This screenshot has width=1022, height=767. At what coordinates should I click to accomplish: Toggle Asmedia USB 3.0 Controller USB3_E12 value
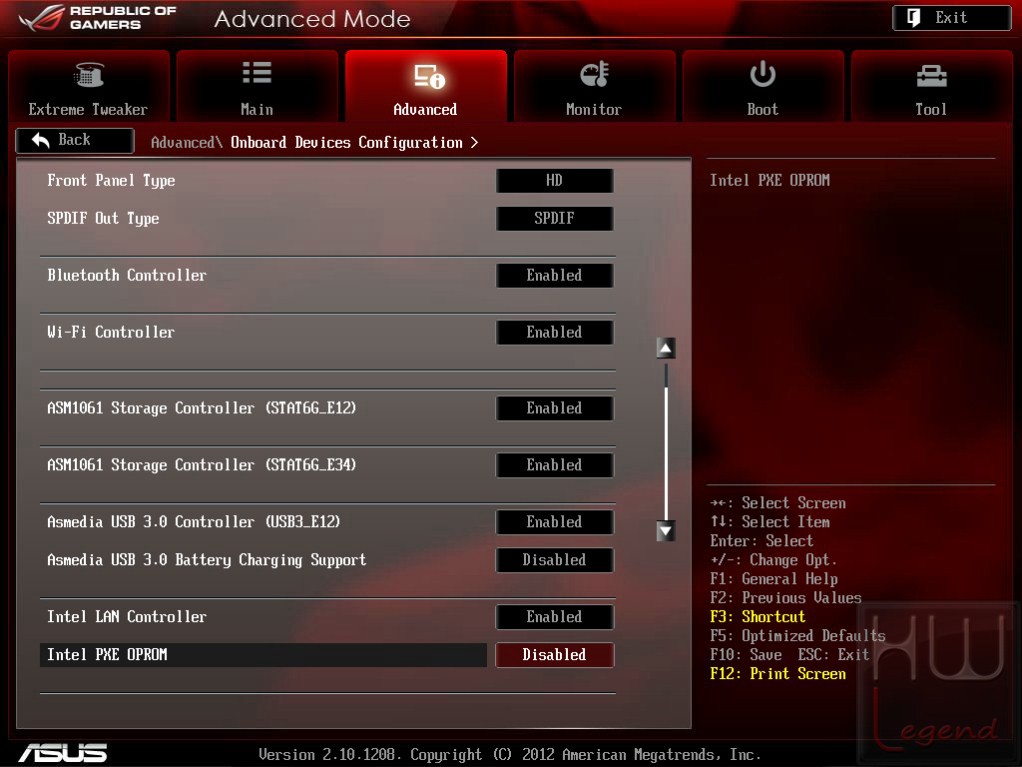[x=554, y=522]
